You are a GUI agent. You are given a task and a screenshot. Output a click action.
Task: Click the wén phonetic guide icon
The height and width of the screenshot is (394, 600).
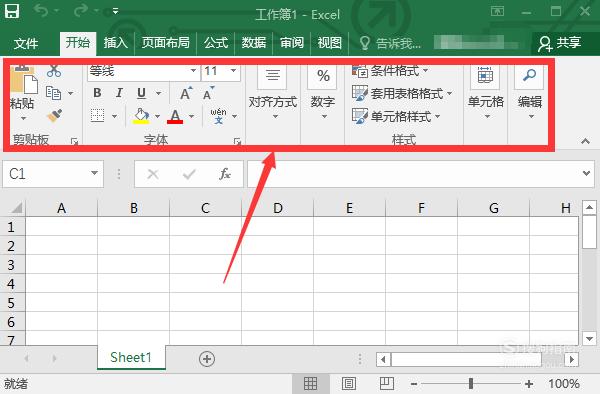pos(218,116)
